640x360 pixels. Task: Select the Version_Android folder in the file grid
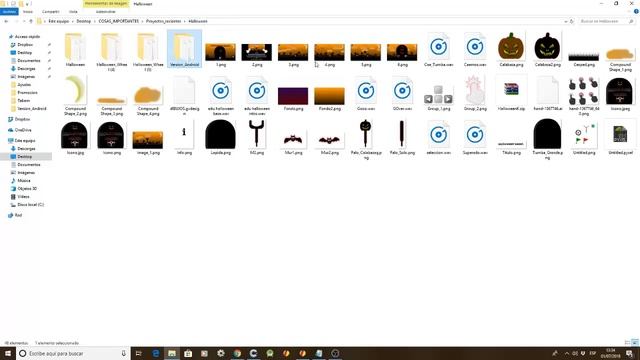[x=184, y=49]
